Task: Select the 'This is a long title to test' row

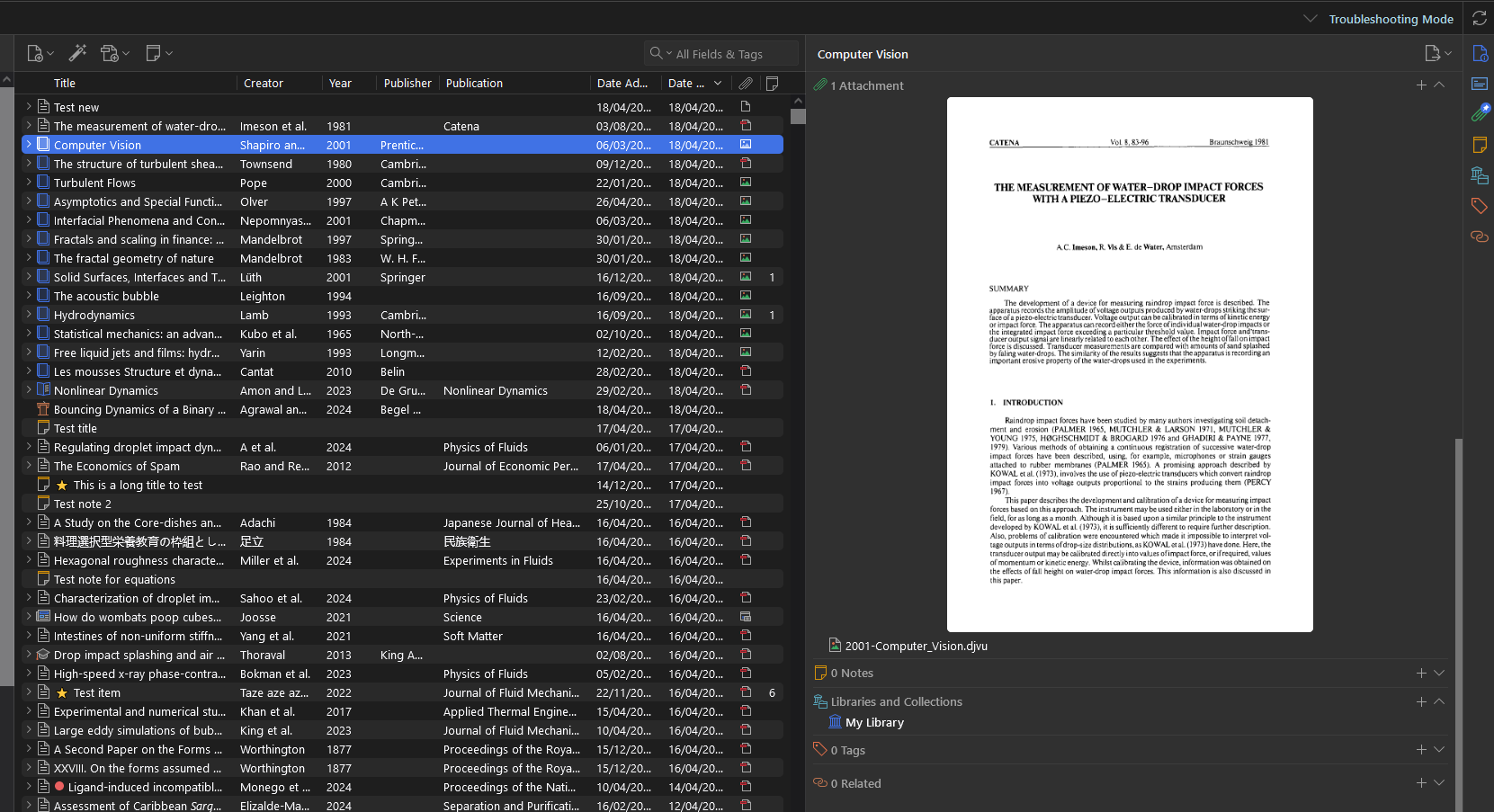Action: pos(402,485)
